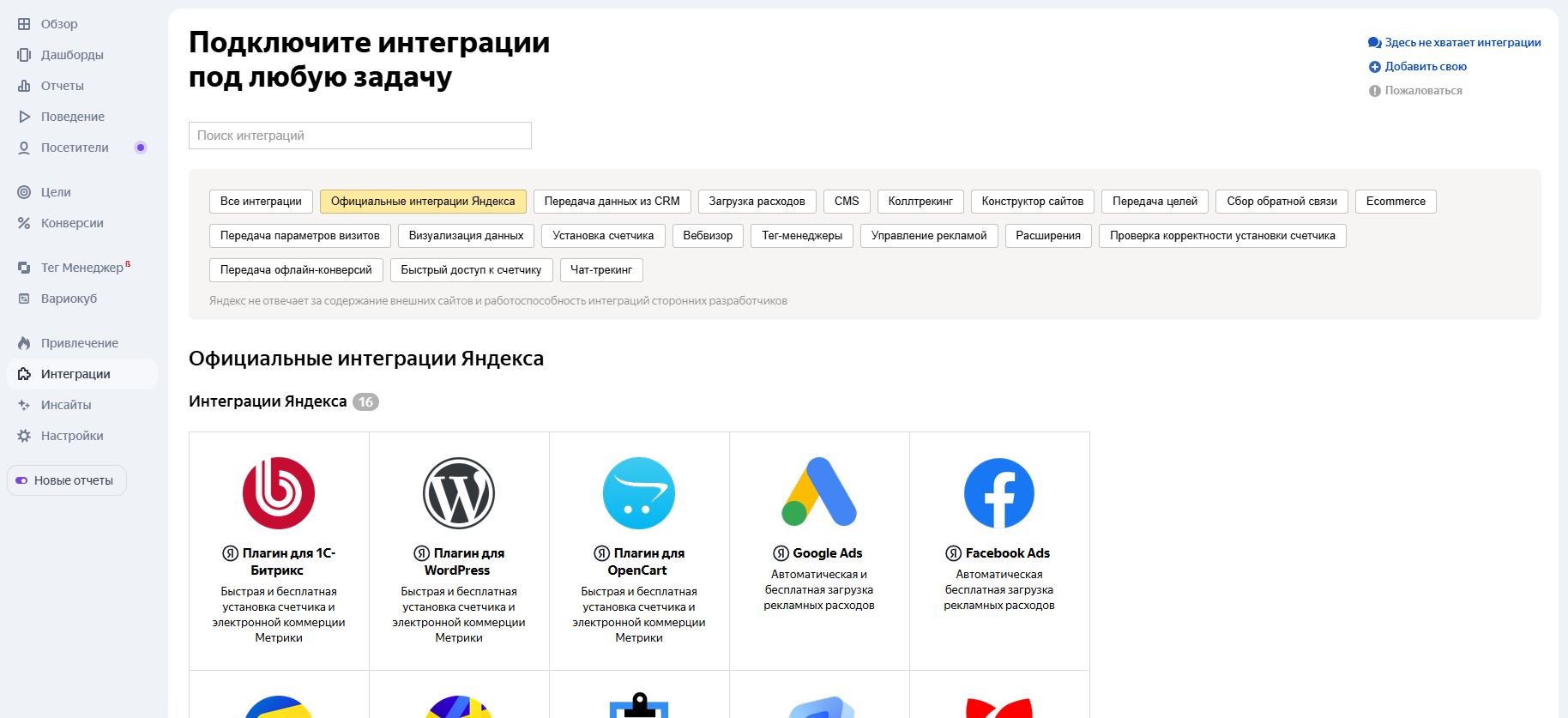Screen dimensions: 1568x718
Task: Go to Посетители section
Action: click(75, 148)
